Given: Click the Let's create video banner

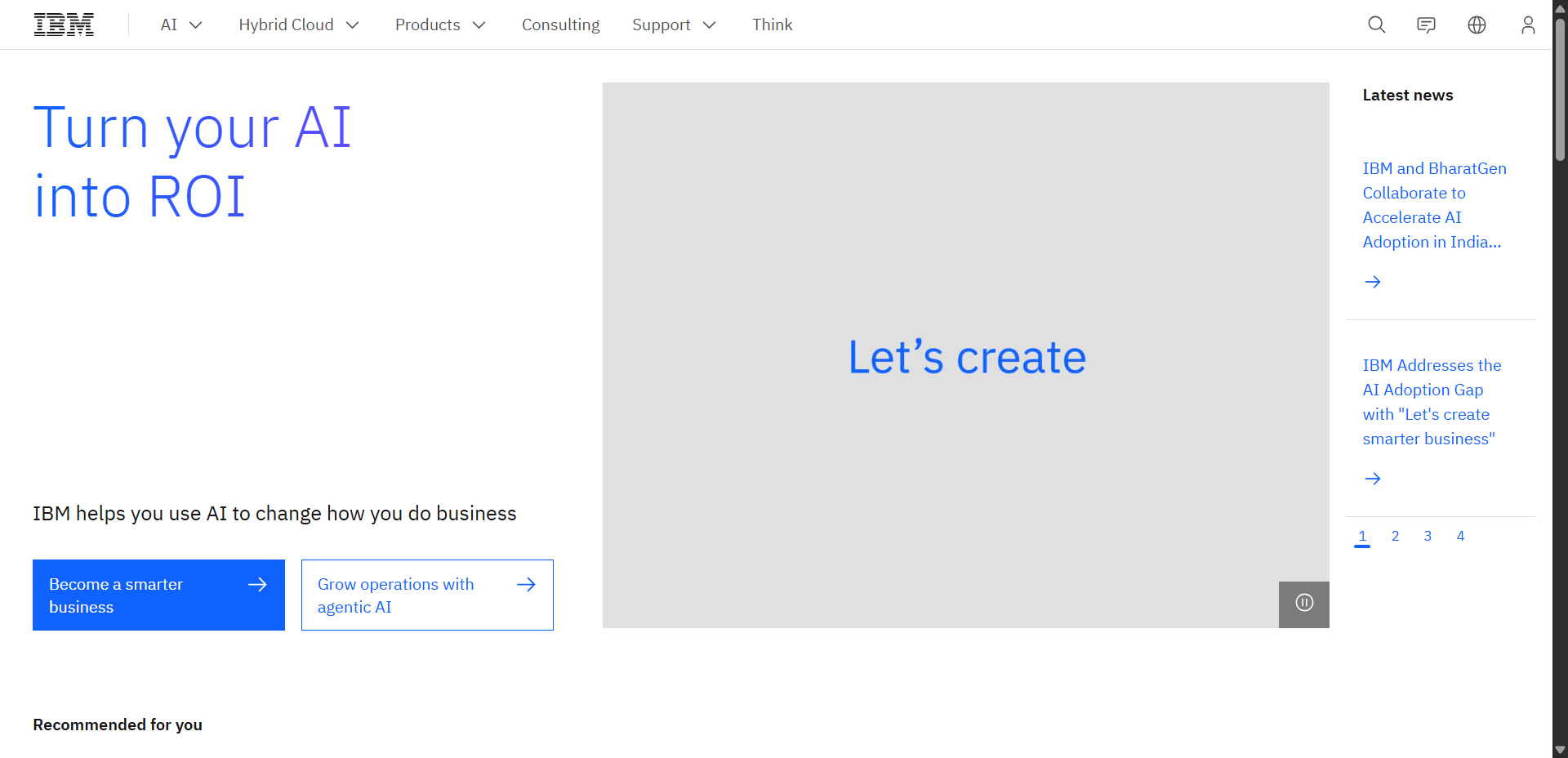Looking at the screenshot, I should coord(966,355).
